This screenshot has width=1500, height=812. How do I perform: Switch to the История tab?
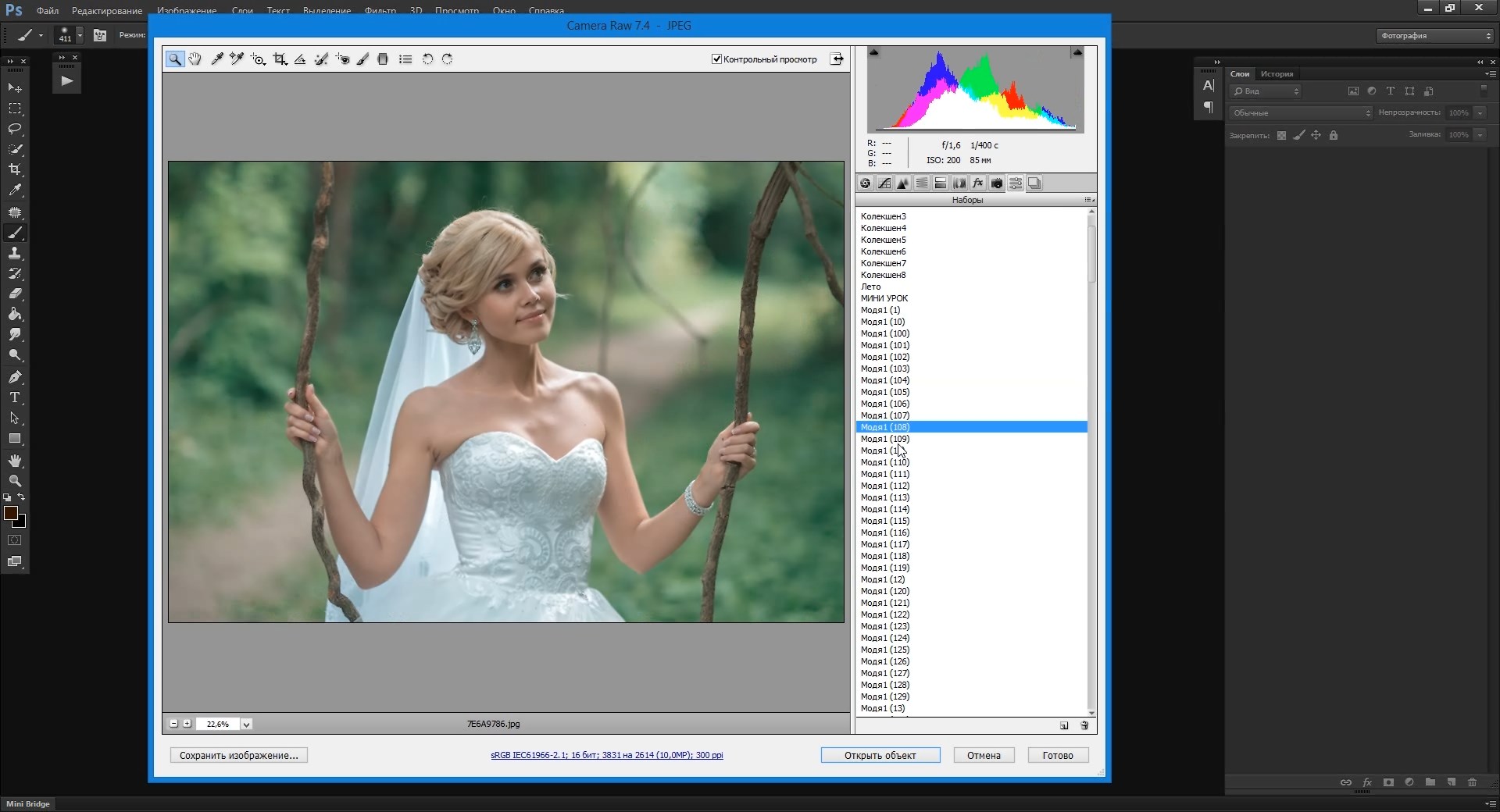click(x=1277, y=74)
